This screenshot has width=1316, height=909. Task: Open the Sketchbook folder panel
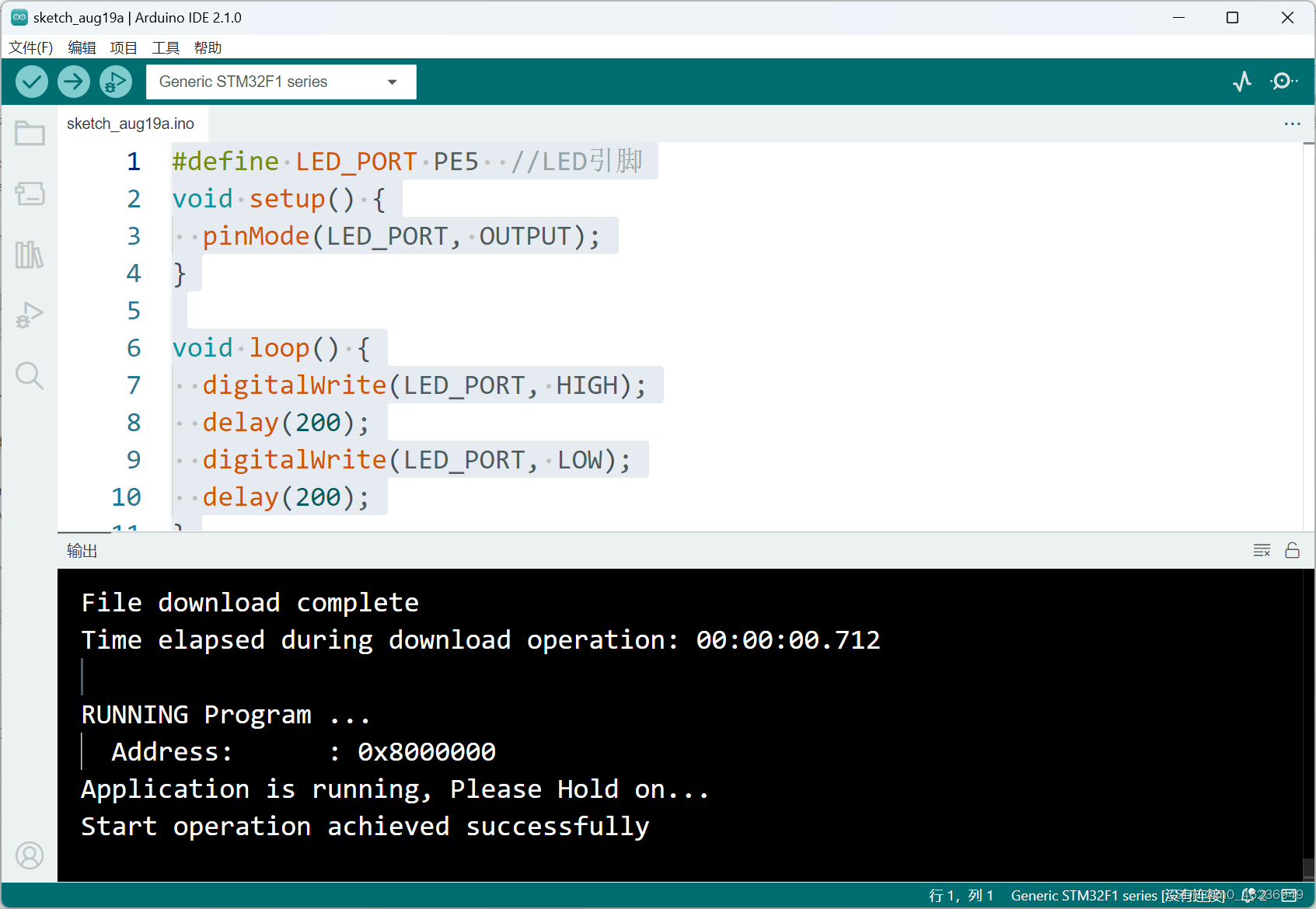point(30,132)
